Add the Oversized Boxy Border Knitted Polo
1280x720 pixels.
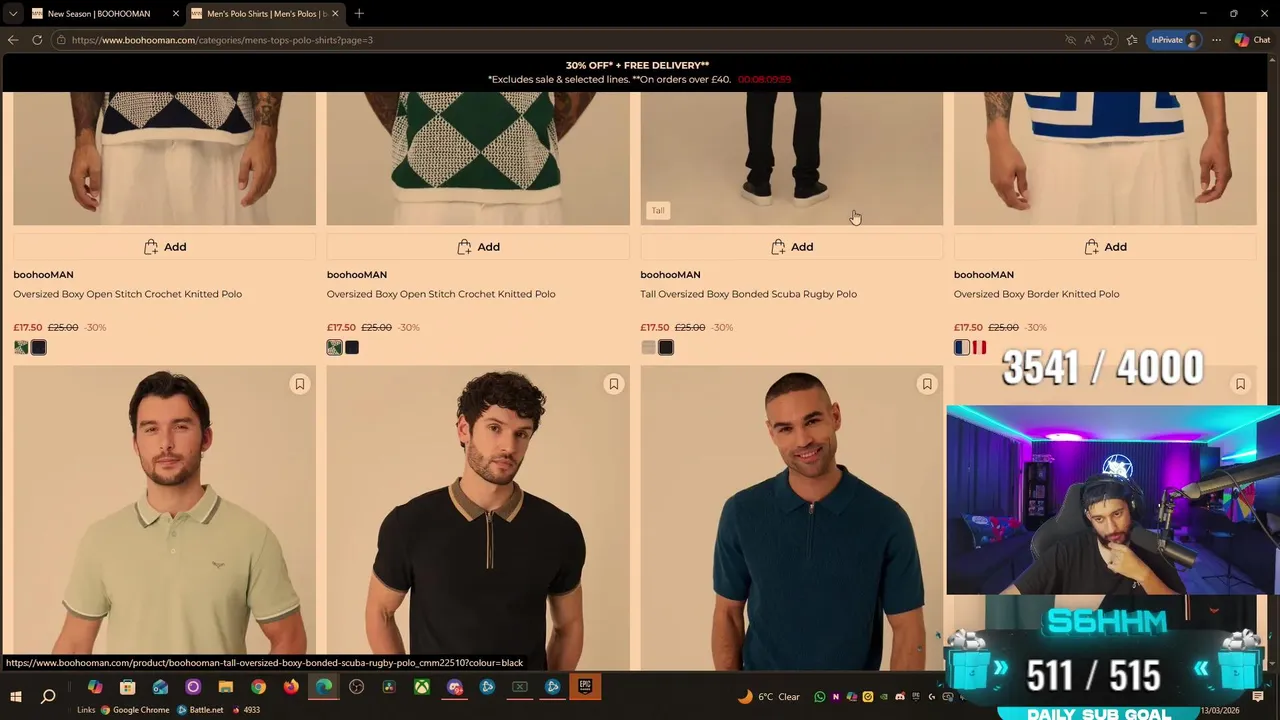click(1105, 247)
